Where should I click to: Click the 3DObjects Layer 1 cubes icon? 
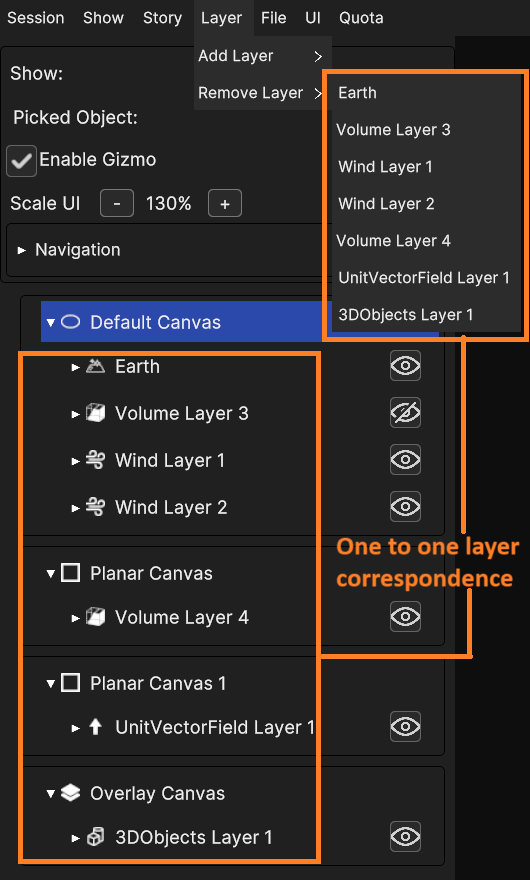click(95, 838)
